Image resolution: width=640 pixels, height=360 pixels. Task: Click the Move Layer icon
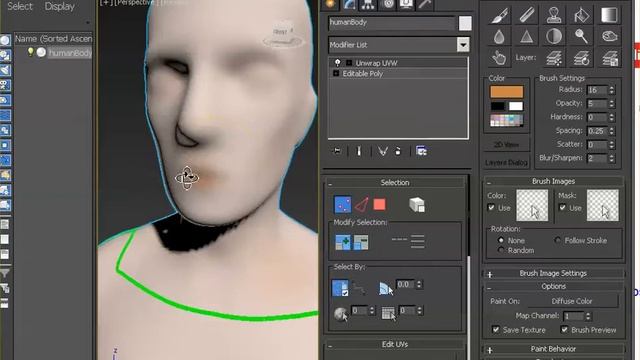[554, 58]
